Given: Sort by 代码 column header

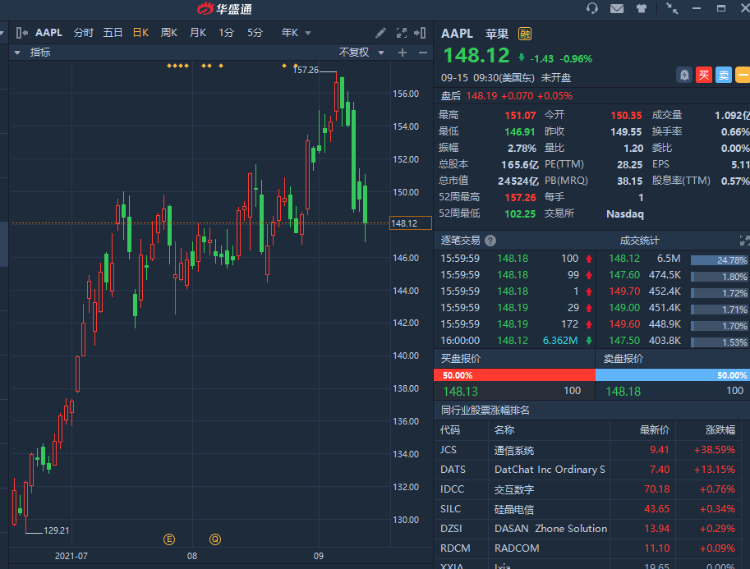Looking at the screenshot, I should click(x=450, y=430).
